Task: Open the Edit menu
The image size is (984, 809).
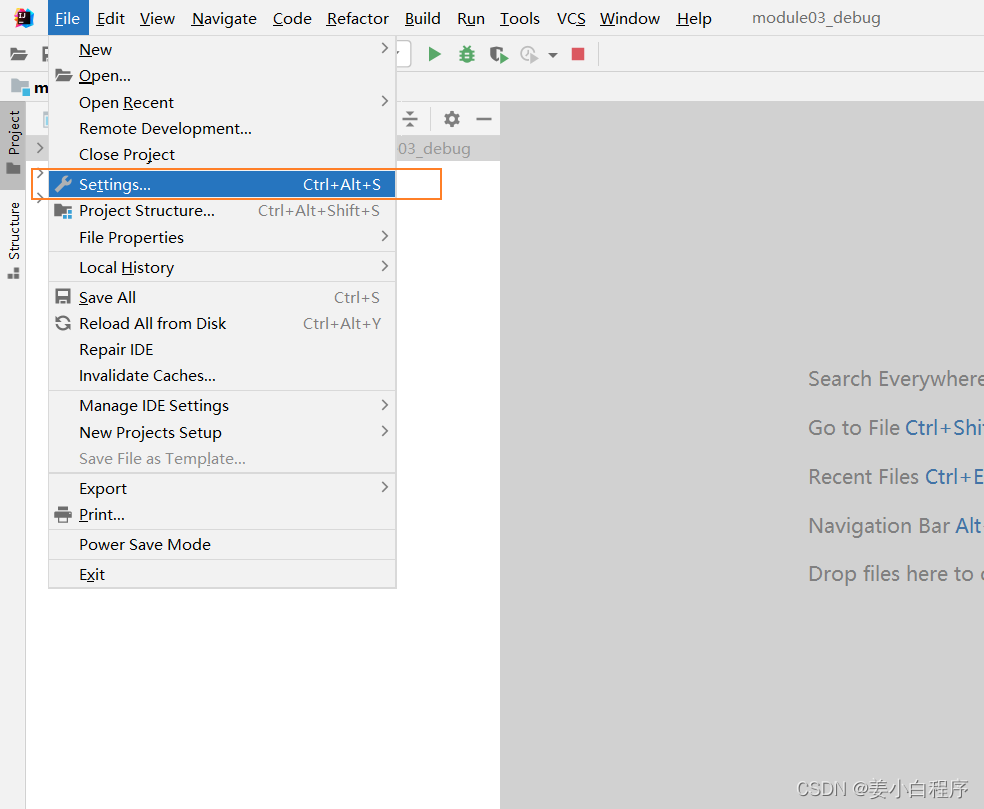Action: pos(110,19)
